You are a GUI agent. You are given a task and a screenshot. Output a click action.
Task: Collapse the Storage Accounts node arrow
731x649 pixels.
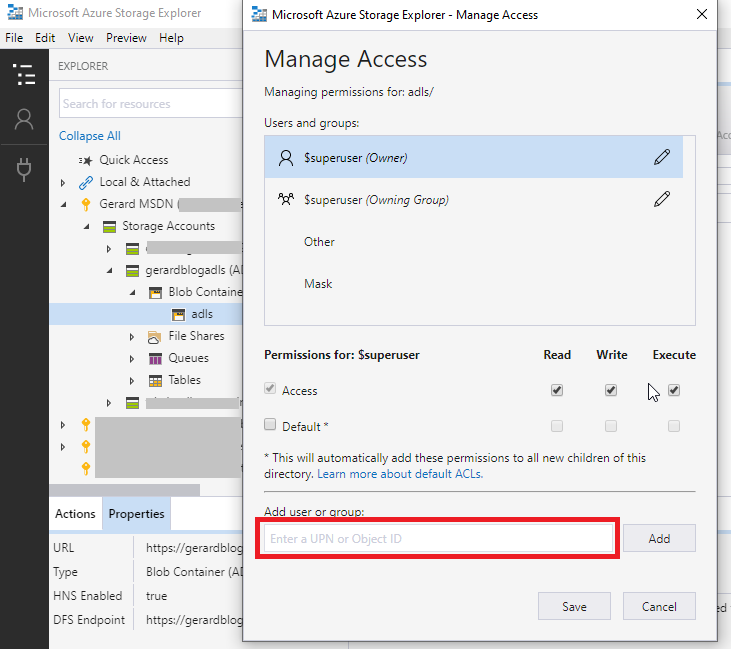[x=87, y=227]
